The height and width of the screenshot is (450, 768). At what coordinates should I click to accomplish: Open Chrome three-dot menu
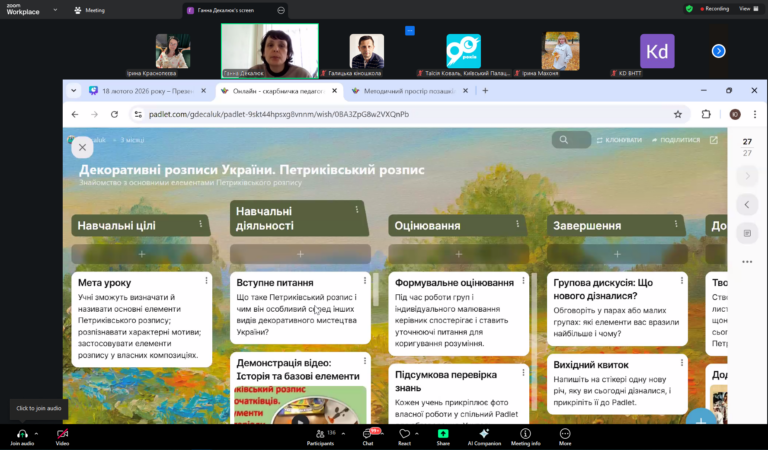click(755, 114)
